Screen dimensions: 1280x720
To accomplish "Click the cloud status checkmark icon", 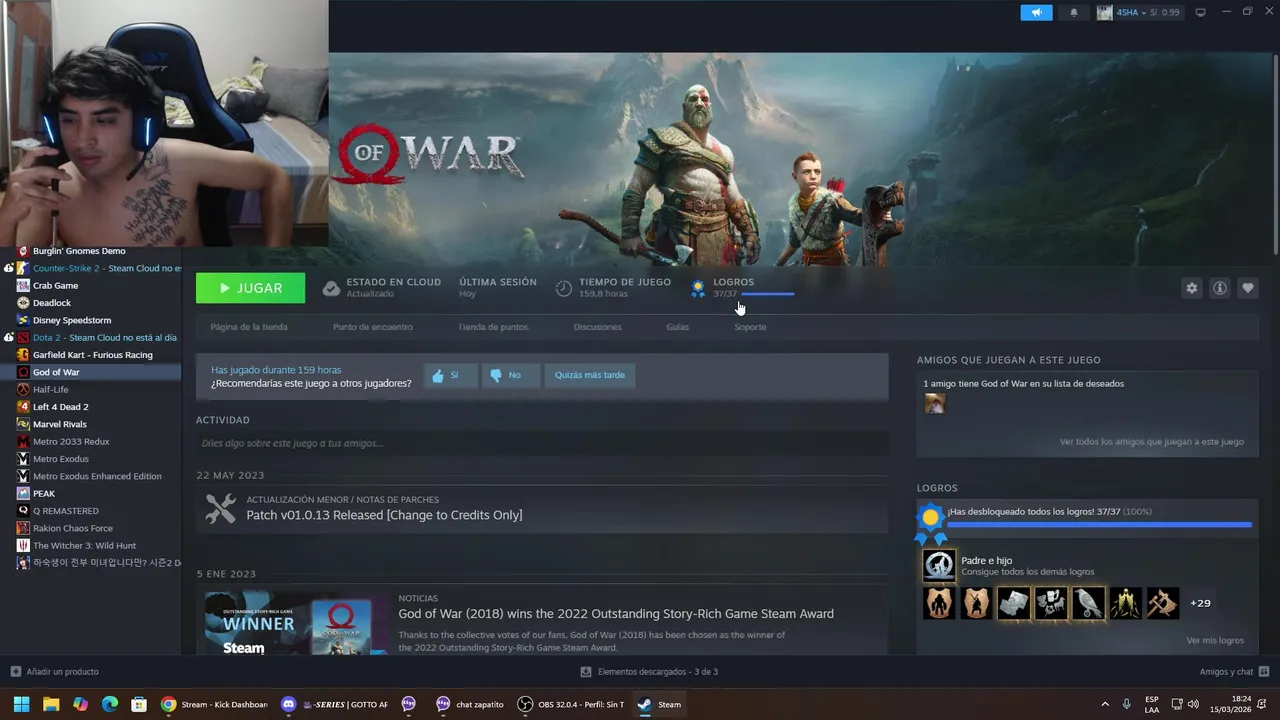I will pyautogui.click(x=331, y=288).
